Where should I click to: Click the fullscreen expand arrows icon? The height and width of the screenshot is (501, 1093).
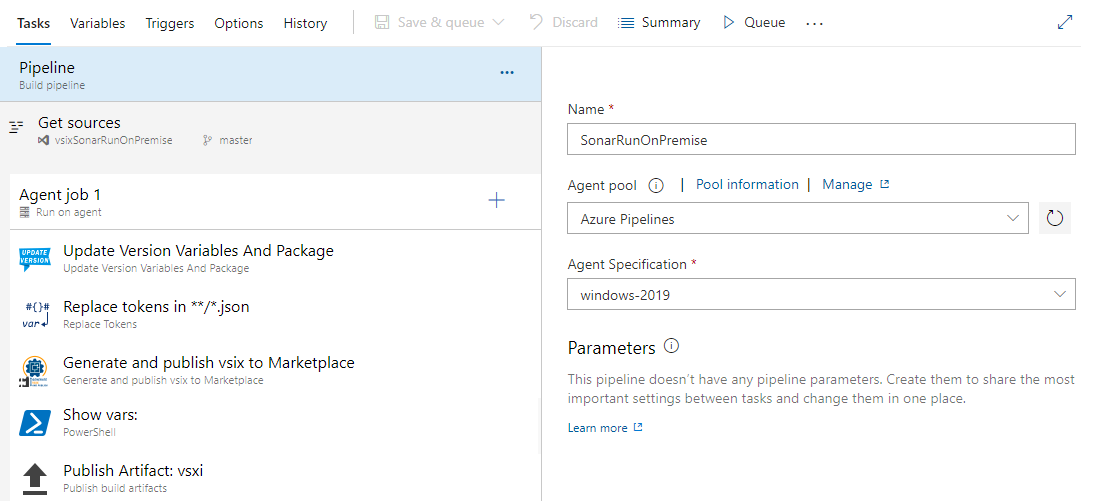tap(1065, 22)
